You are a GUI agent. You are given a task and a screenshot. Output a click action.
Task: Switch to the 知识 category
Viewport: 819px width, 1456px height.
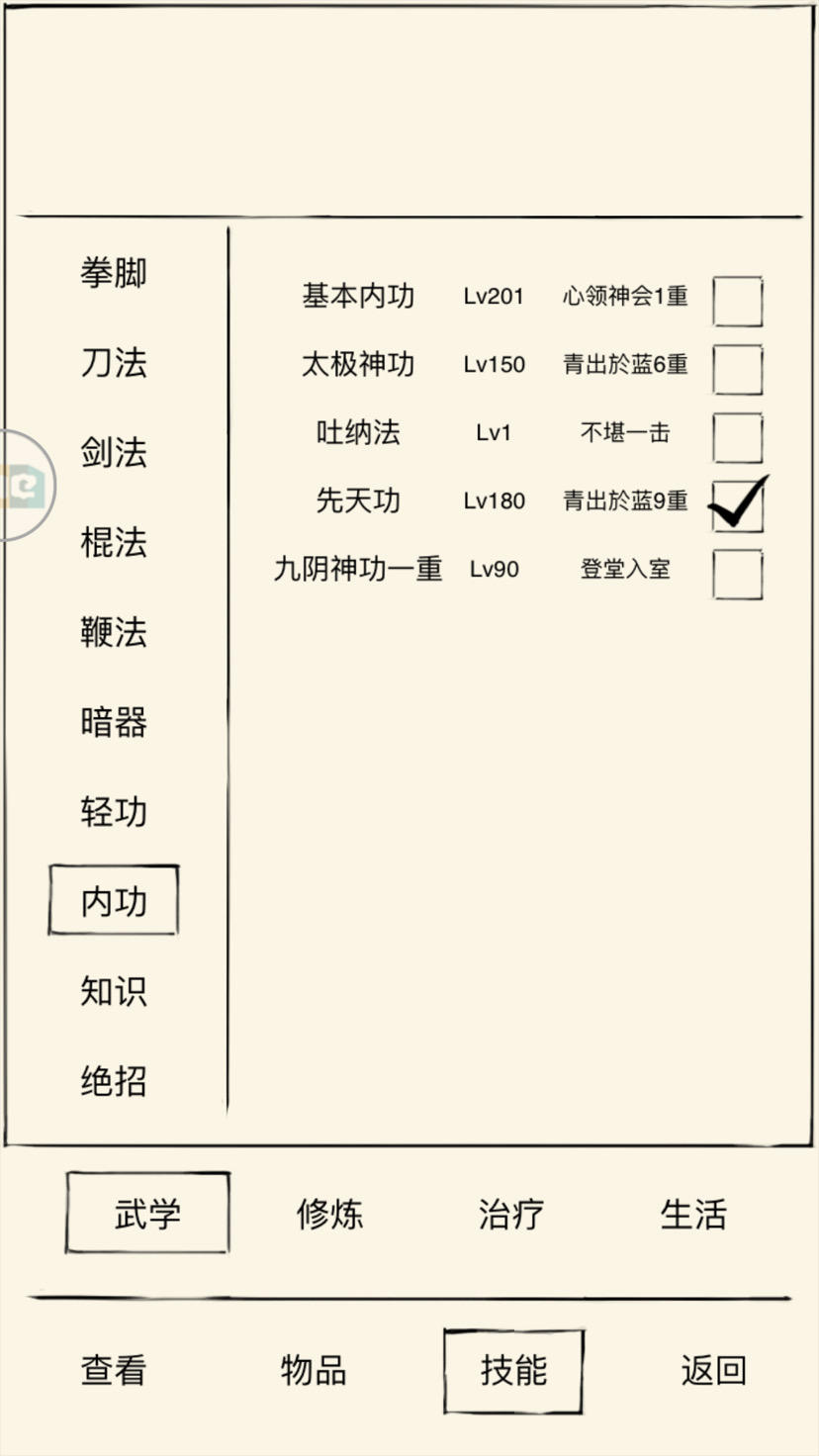114,991
